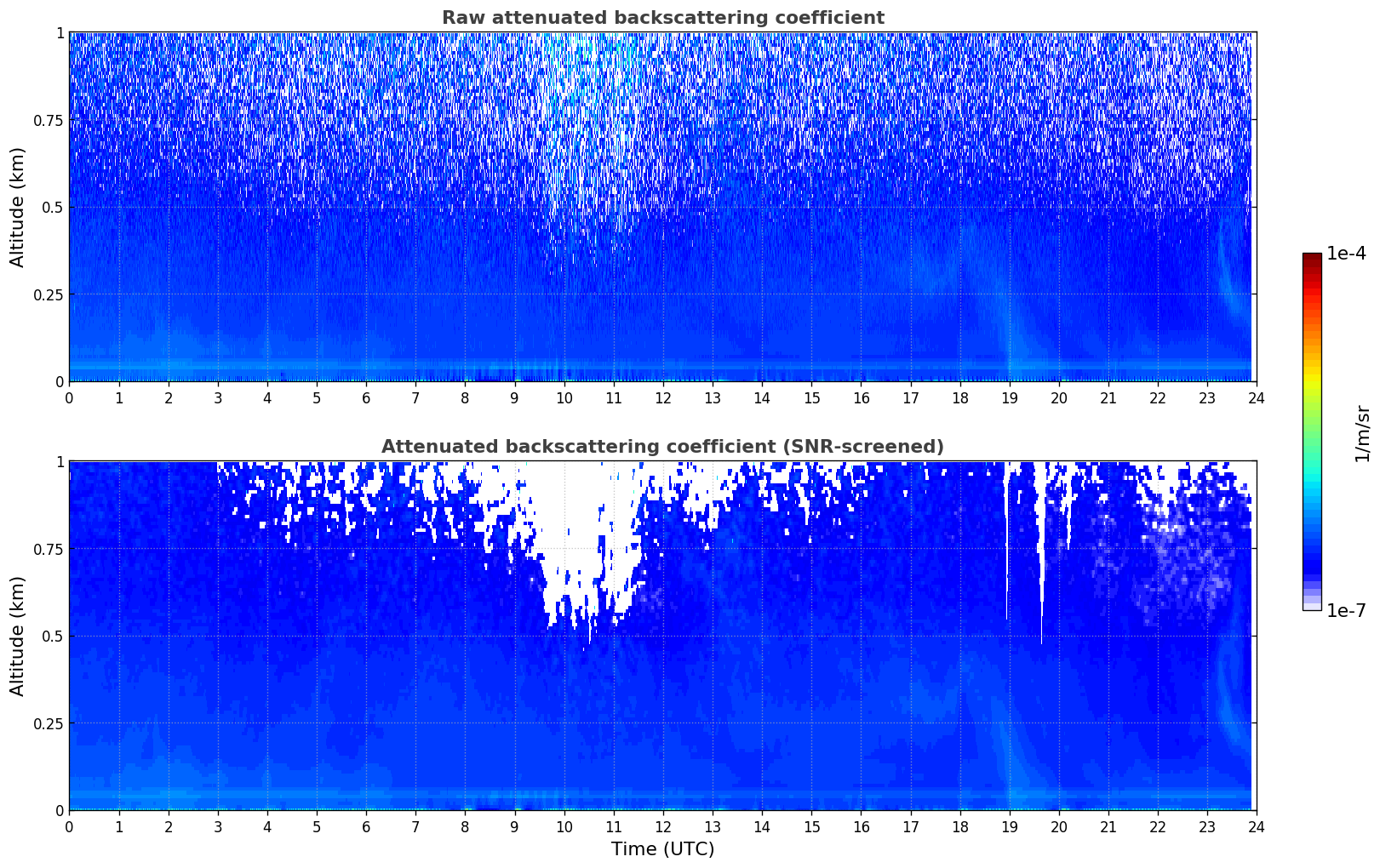1380x868 pixels.
Task: Click the colorbar '1/m/sr' unit label
Action: tap(1362, 432)
